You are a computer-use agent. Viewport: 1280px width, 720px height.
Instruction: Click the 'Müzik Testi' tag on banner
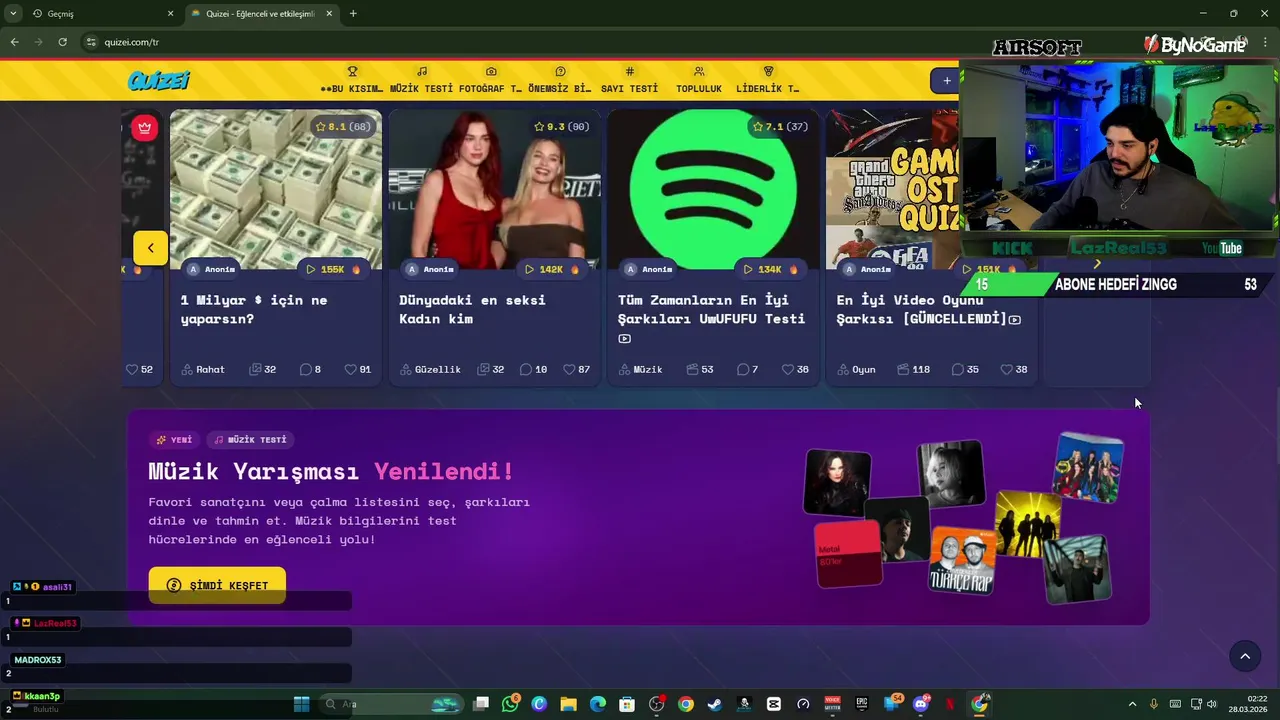click(251, 439)
